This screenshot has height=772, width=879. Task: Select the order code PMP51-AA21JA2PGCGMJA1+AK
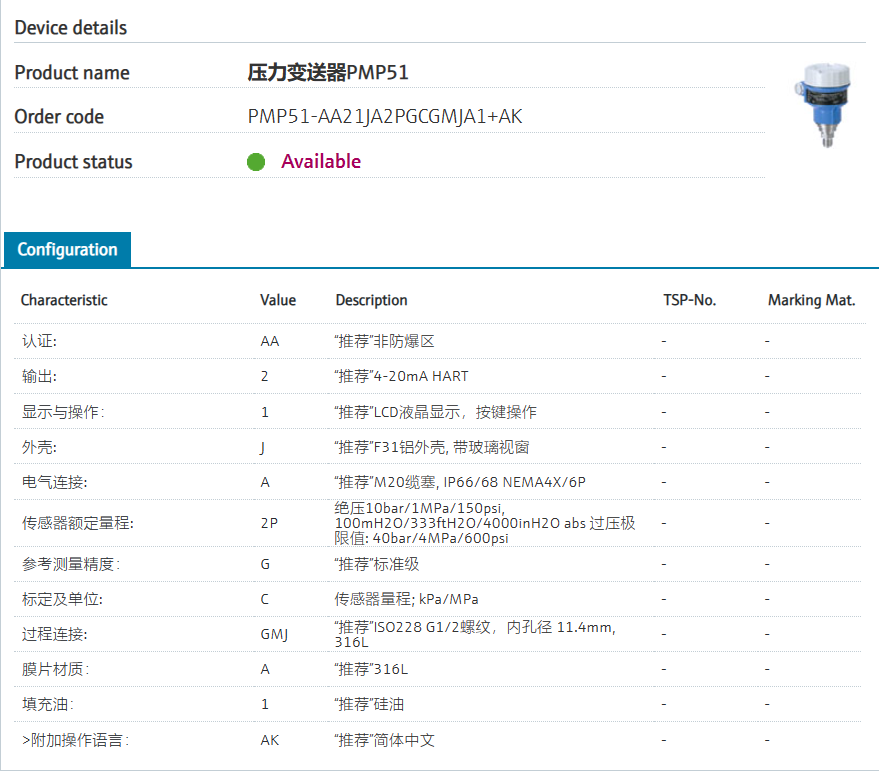[x=384, y=117]
